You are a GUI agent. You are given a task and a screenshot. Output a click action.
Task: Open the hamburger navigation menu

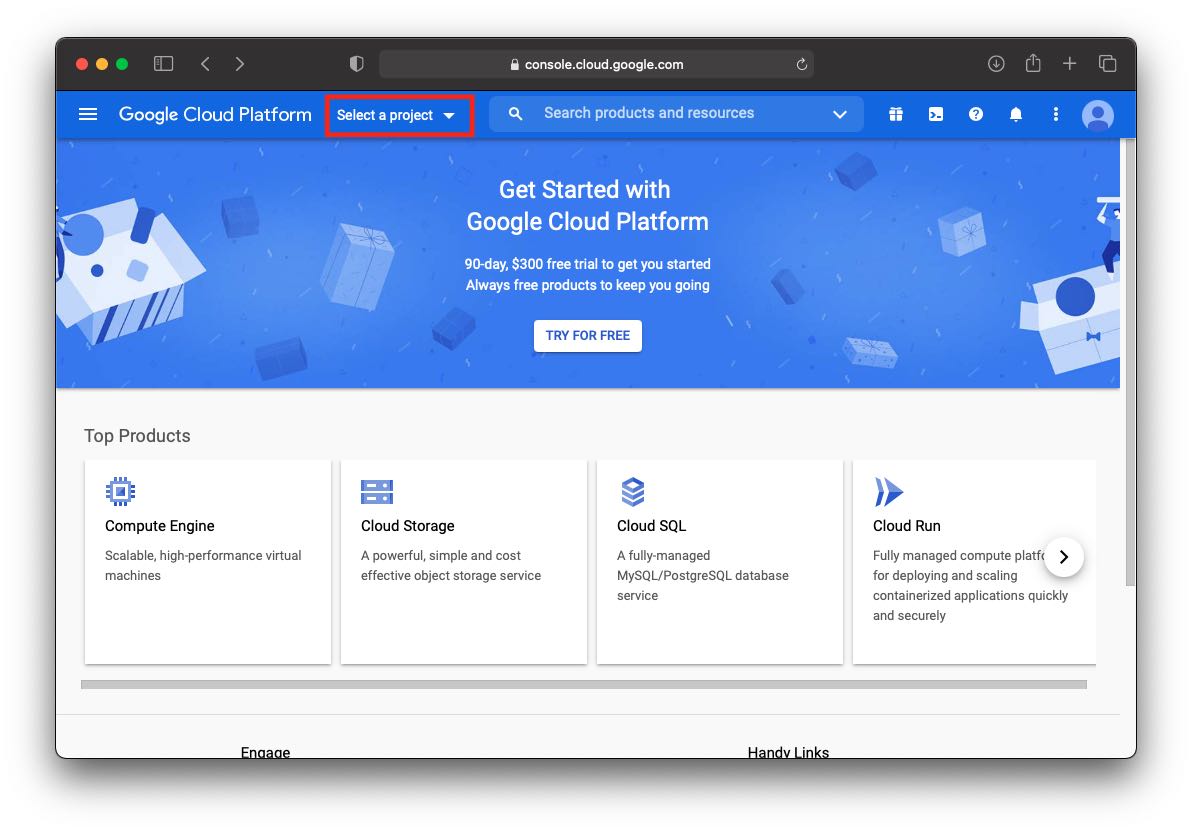pyautogui.click(x=88, y=114)
